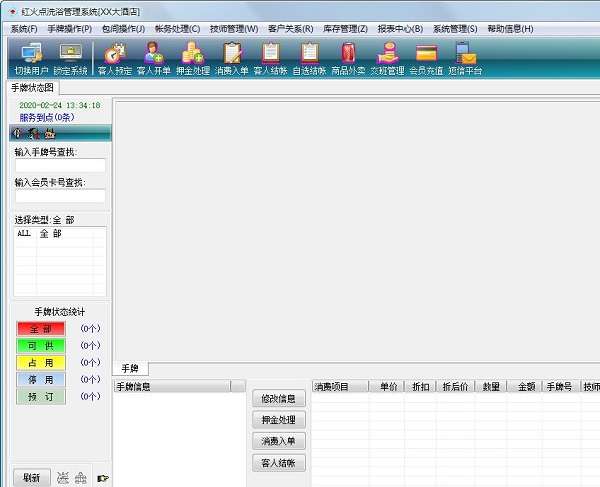Viewport: 600px width, 487px height.
Task: Click the 交班管理 (shift management) toolbar icon
Action: pos(387,58)
